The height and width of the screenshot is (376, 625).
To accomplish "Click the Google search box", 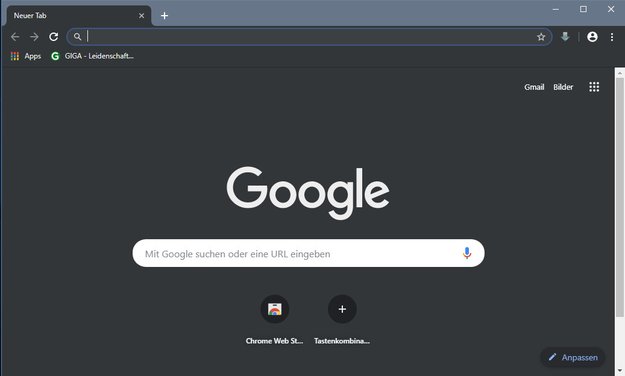I will coord(308,253).
